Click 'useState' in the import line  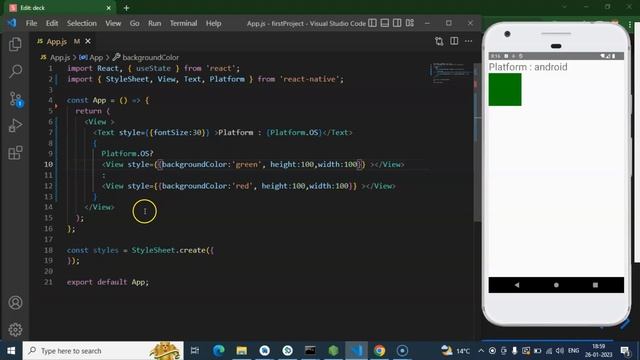[153, 68]
